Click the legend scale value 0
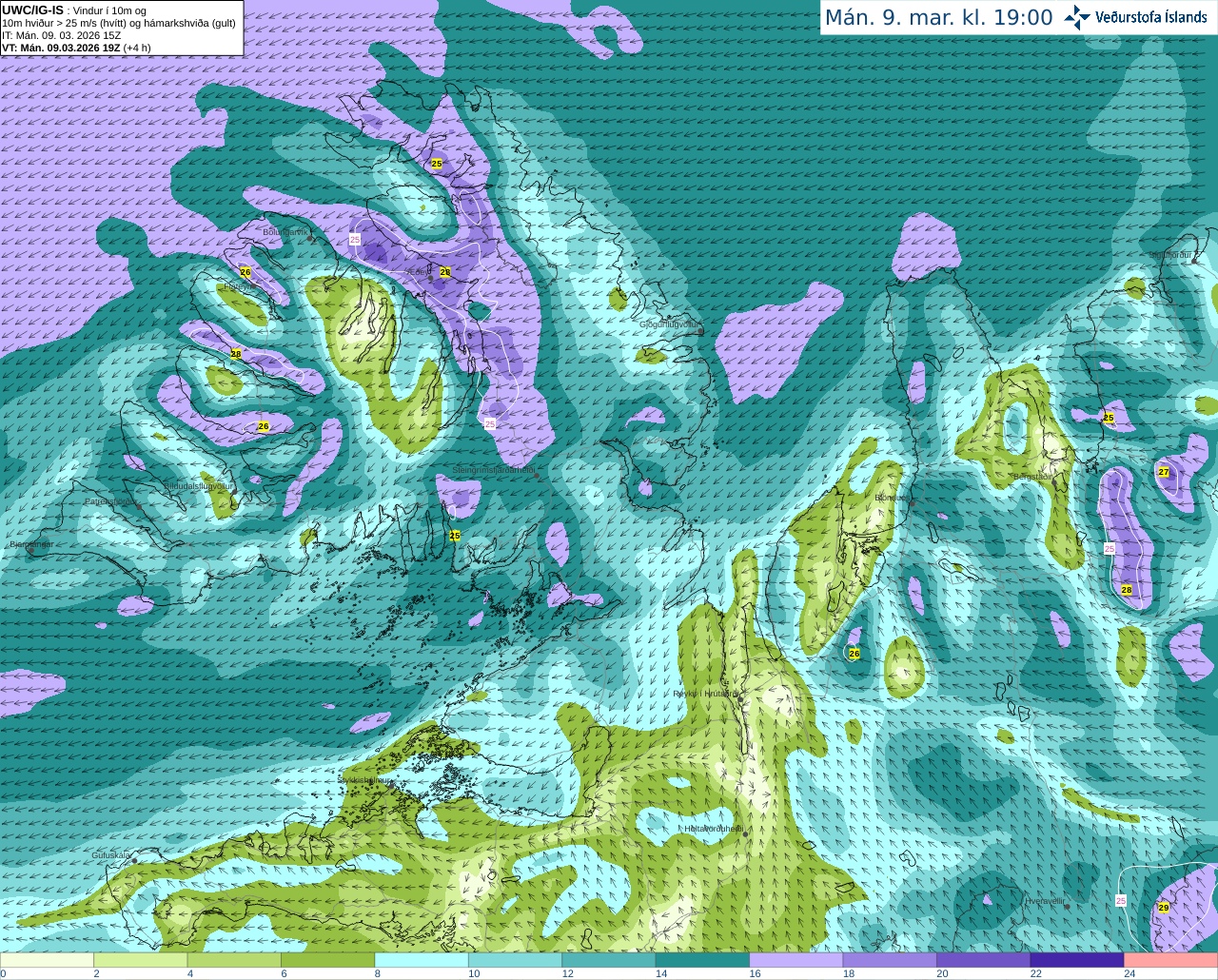 click(x=3, y=973)
